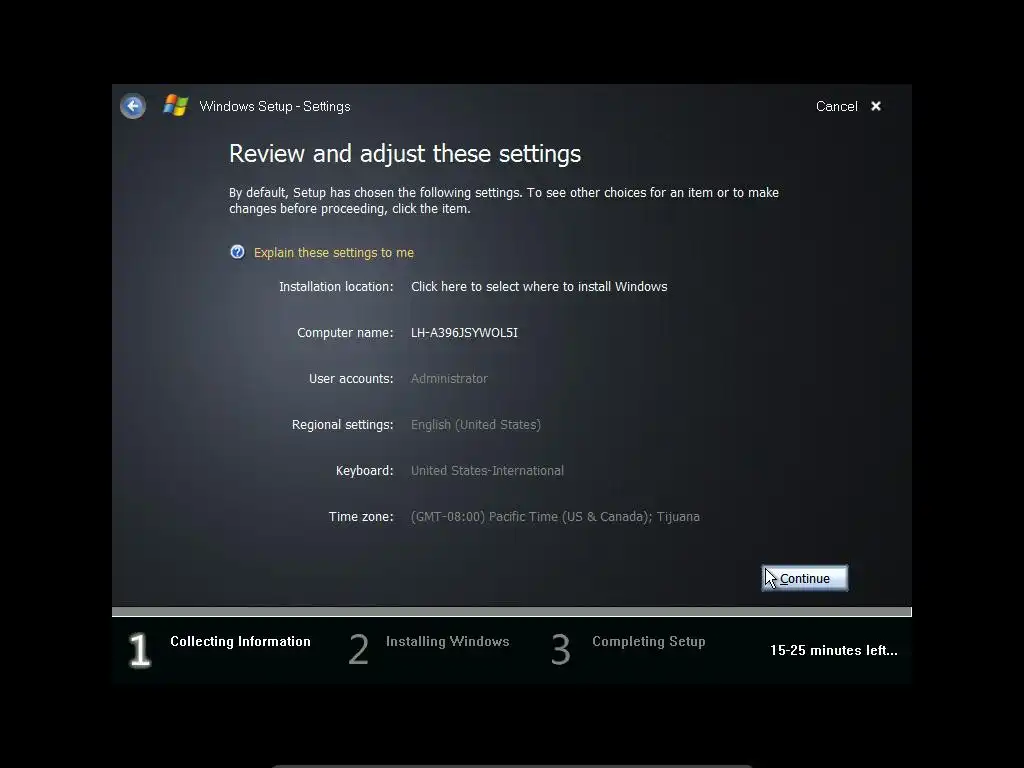Click here to select where to install Windows
This screenshot has height=768, width=1024.
click(539, 287)
